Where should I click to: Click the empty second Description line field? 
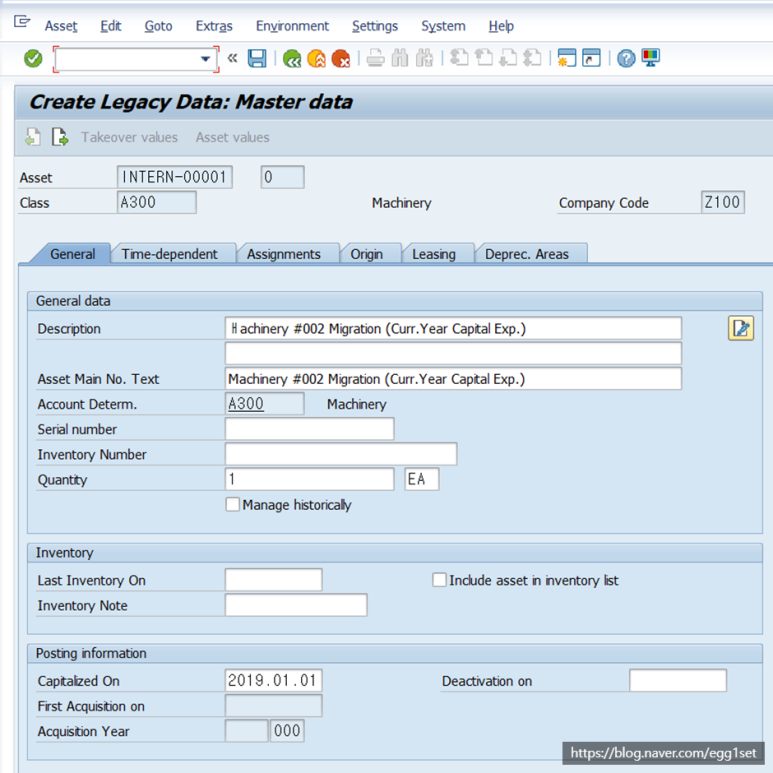[453, 353]
